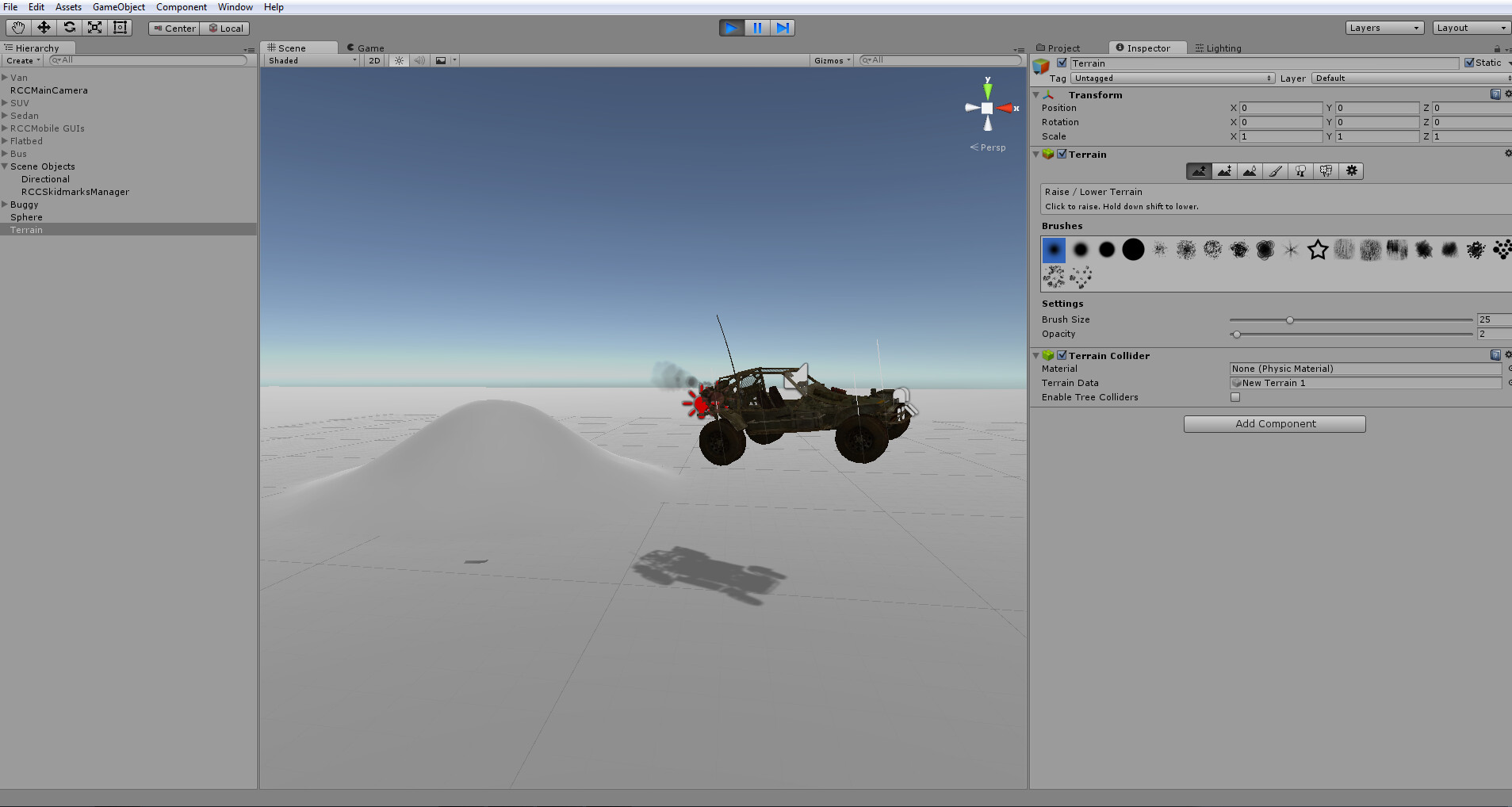The width and height of the screenshot is (1512, 807).
Task: Open the Layers dropdown
Action: click(1384, 27)
